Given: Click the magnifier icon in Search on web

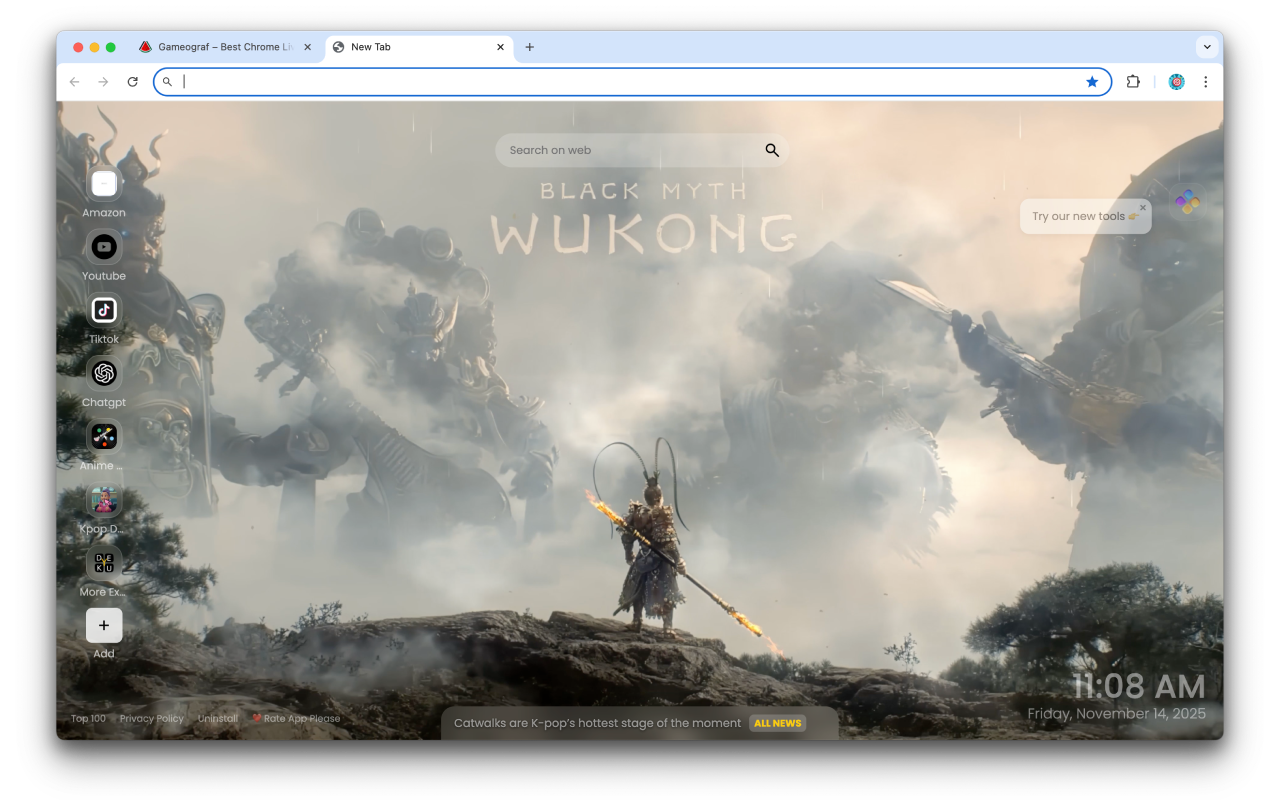Looking at the screenshot, I should [x=772, y=150].
